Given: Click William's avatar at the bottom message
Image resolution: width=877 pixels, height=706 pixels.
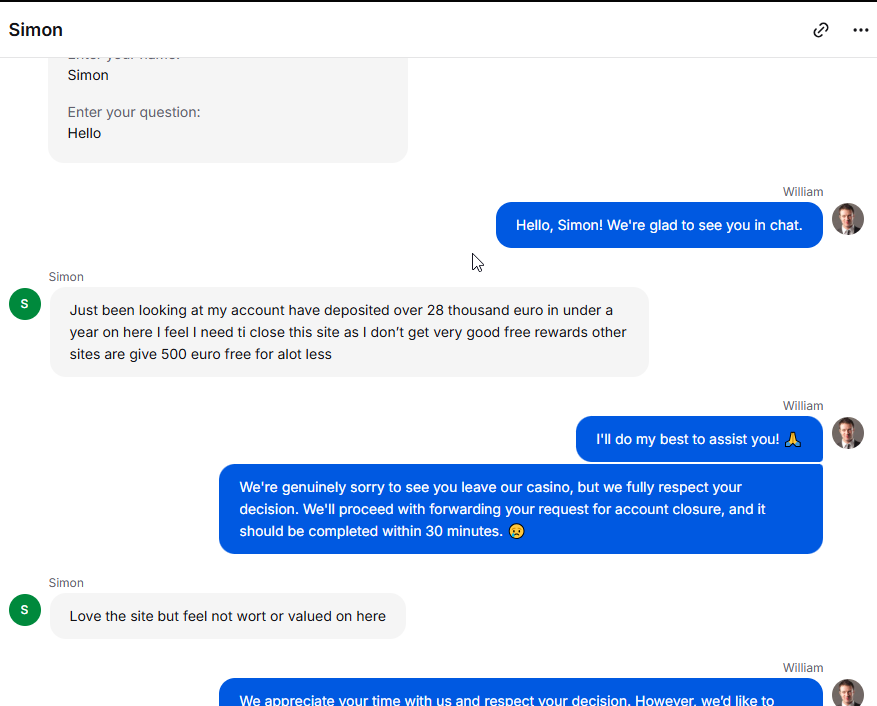Looking at the screenshot, I should pyautogui.click(x=847, y=693).
